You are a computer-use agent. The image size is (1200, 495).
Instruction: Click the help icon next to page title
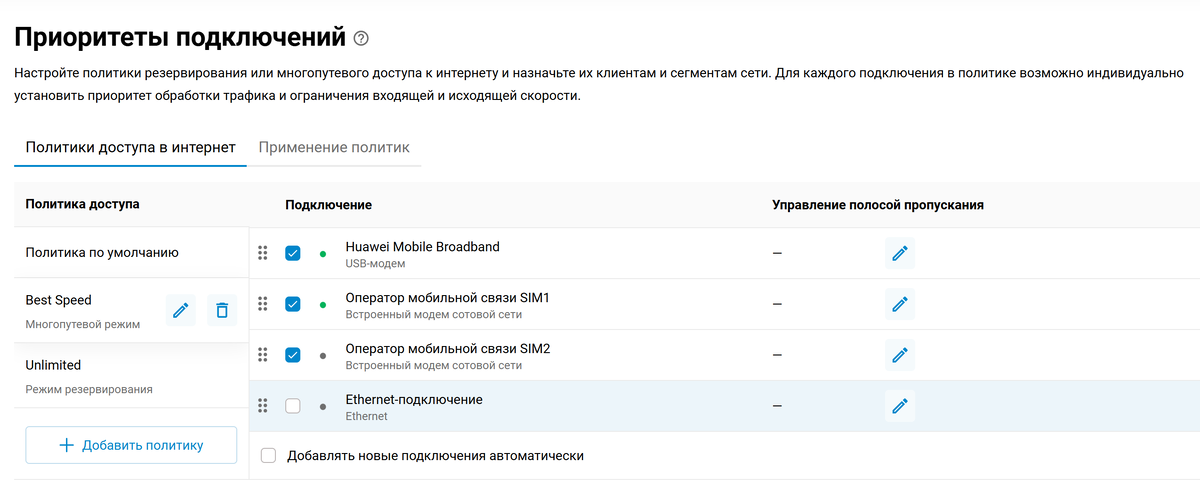tap(361, 39)
